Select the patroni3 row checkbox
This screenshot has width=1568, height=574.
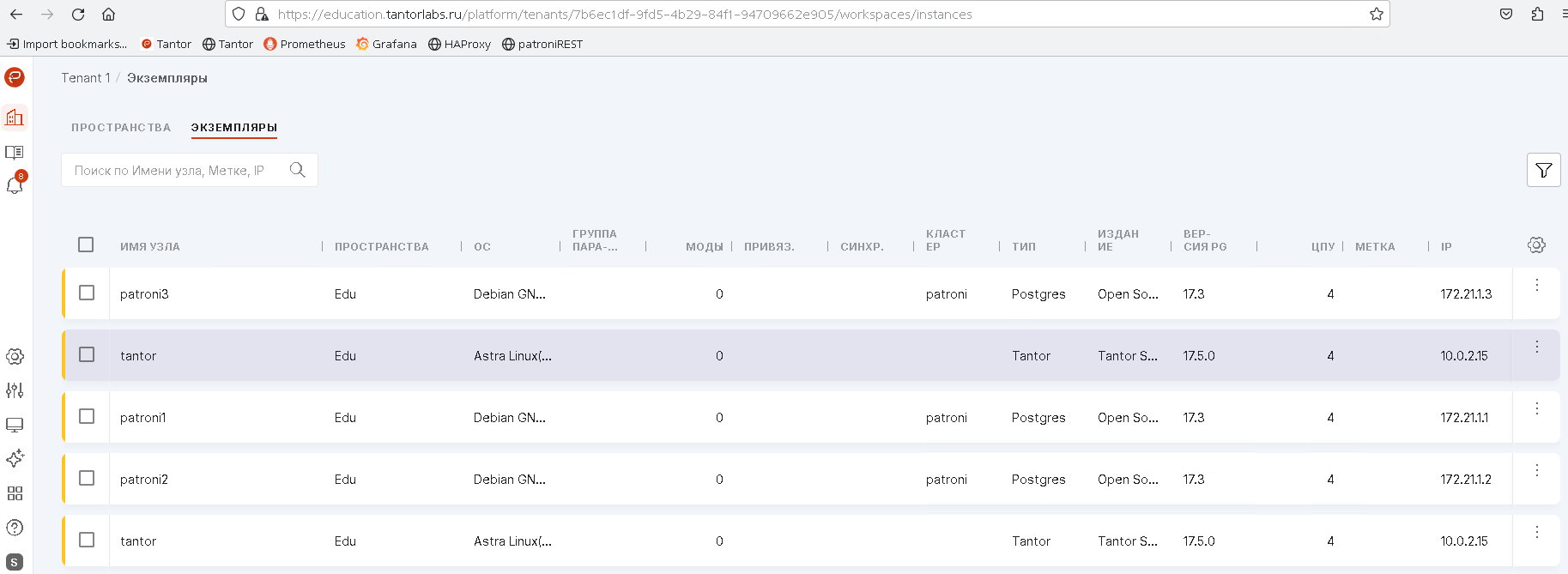(x=87, y=293)
